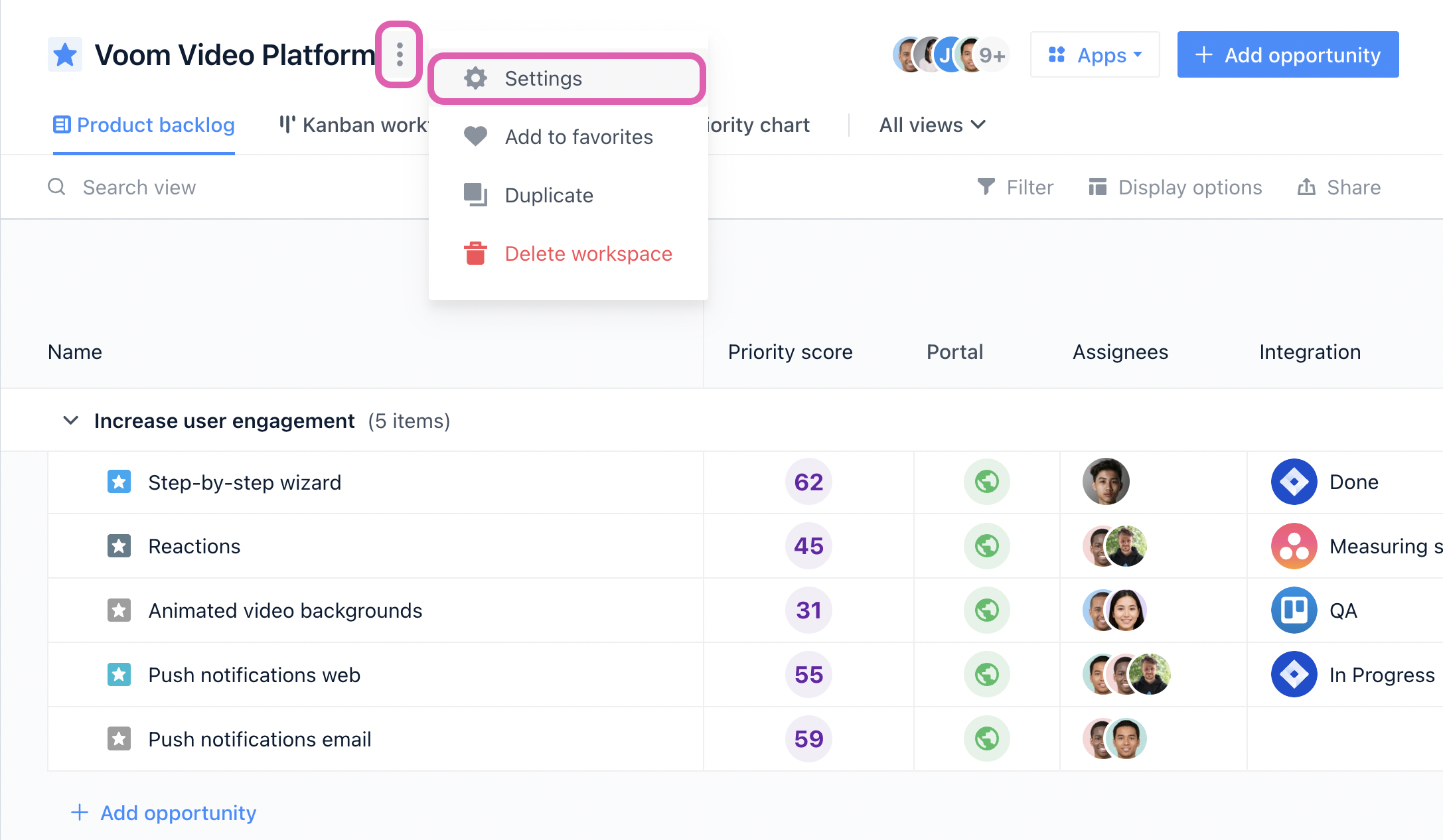Select Duplicate from the menu
The width and height of the screenshot is (1443, 840).
point(568,195)
